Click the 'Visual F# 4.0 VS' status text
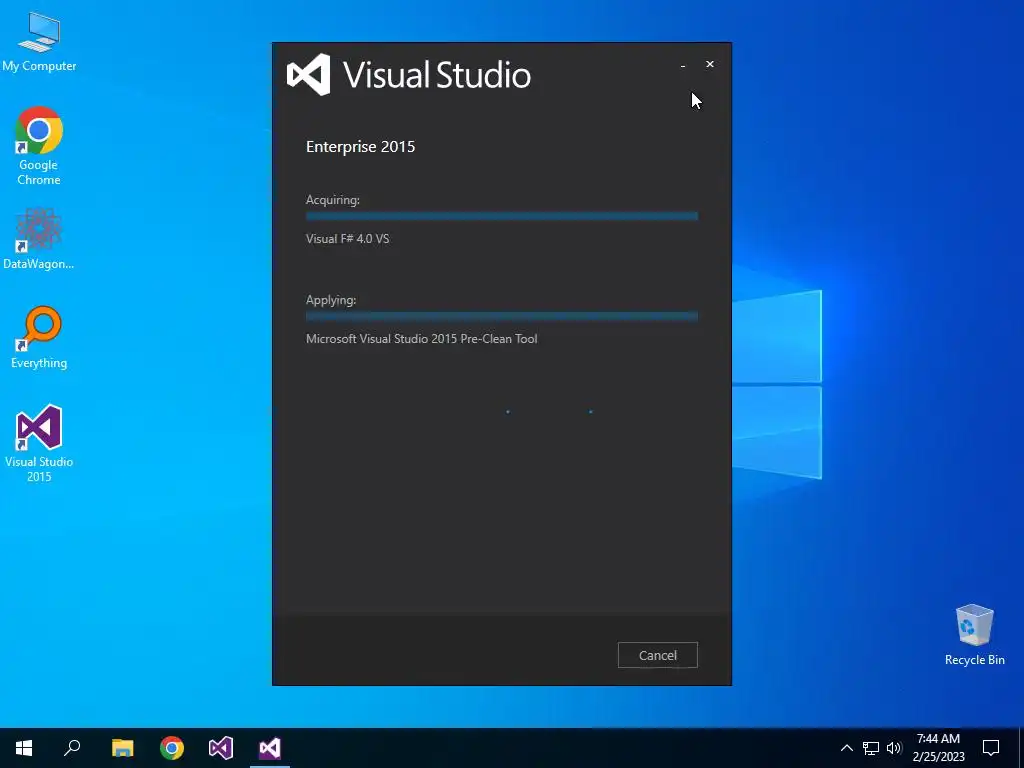The height and width of the screenshot is (768, 1024). (x=347, y=238)
